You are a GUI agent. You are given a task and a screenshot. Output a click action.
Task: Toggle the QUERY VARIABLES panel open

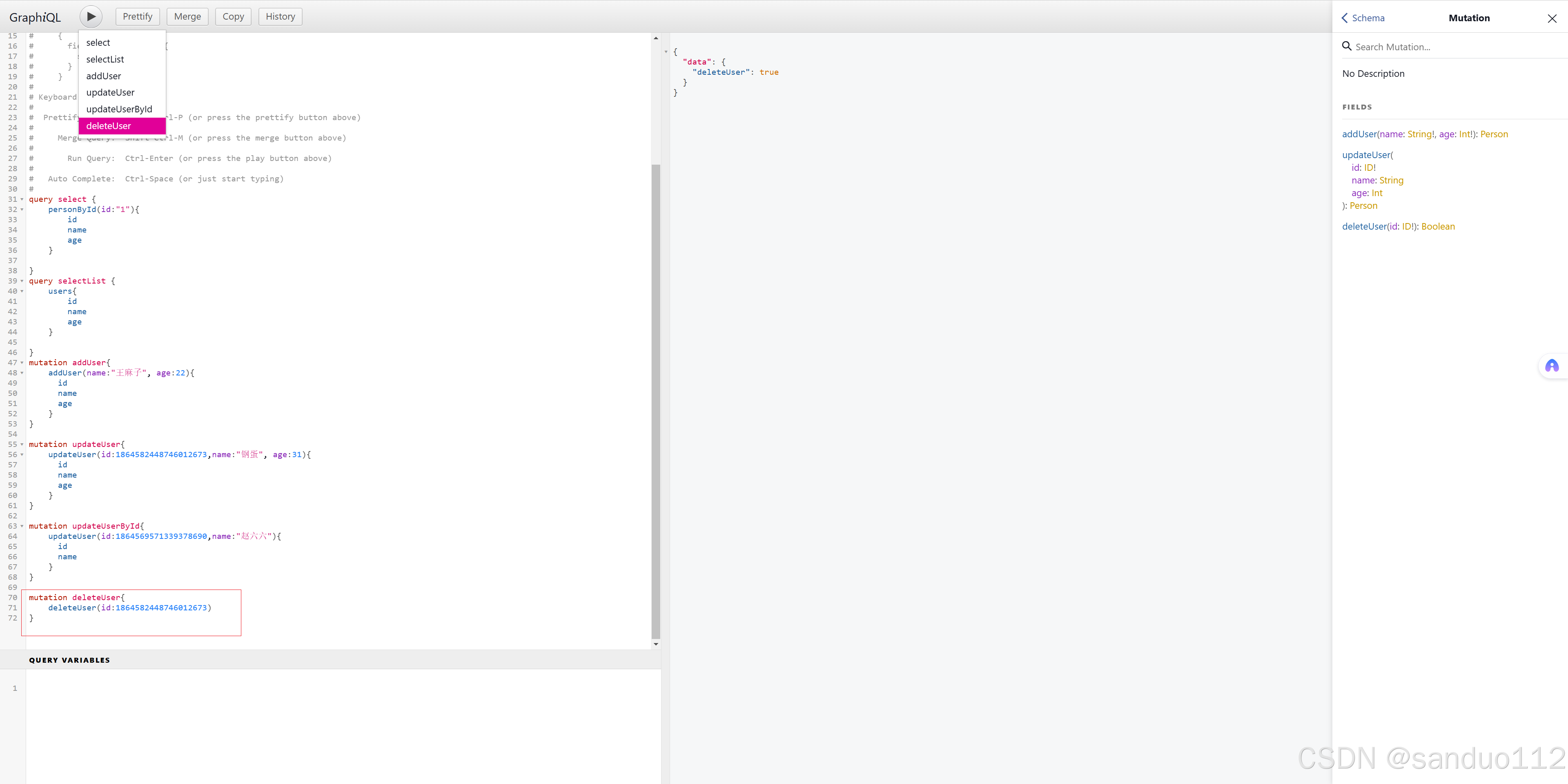[69, 659]
